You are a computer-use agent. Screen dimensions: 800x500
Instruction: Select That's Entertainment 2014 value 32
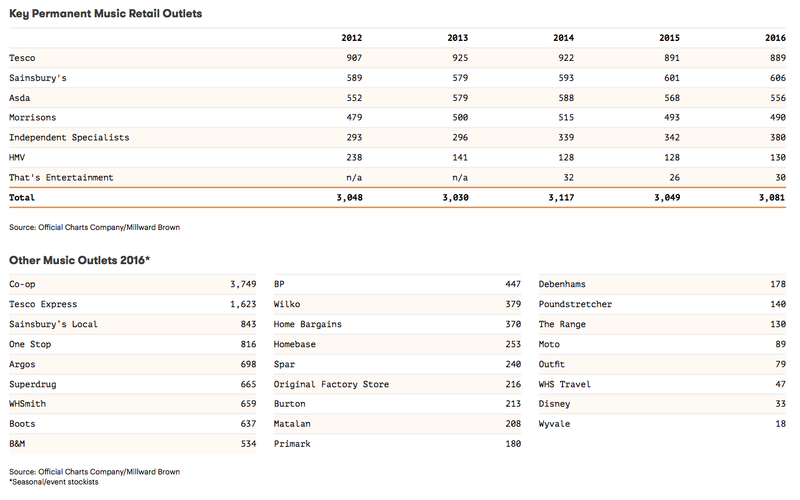tap(568, 178)
